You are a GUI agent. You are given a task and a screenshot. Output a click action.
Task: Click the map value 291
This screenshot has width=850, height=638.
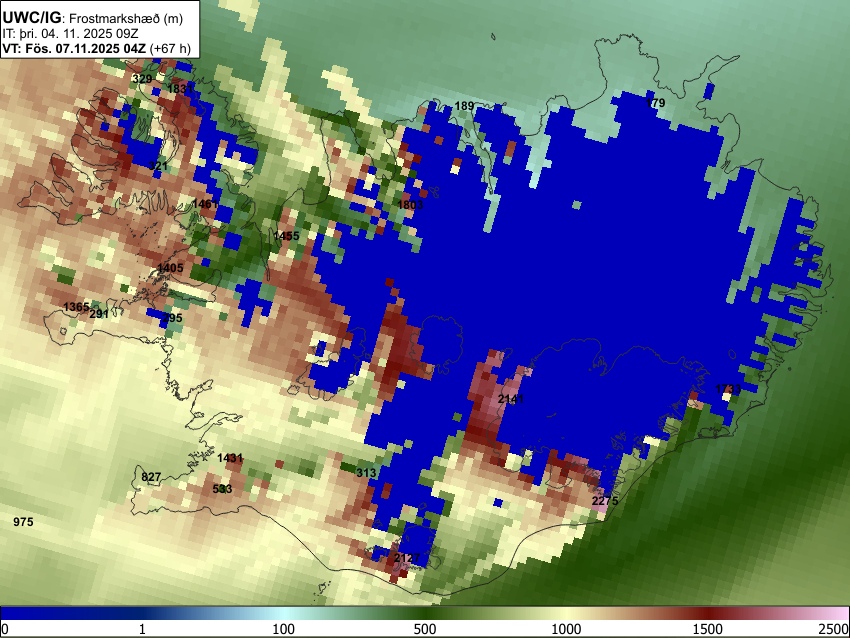(99, 313)
